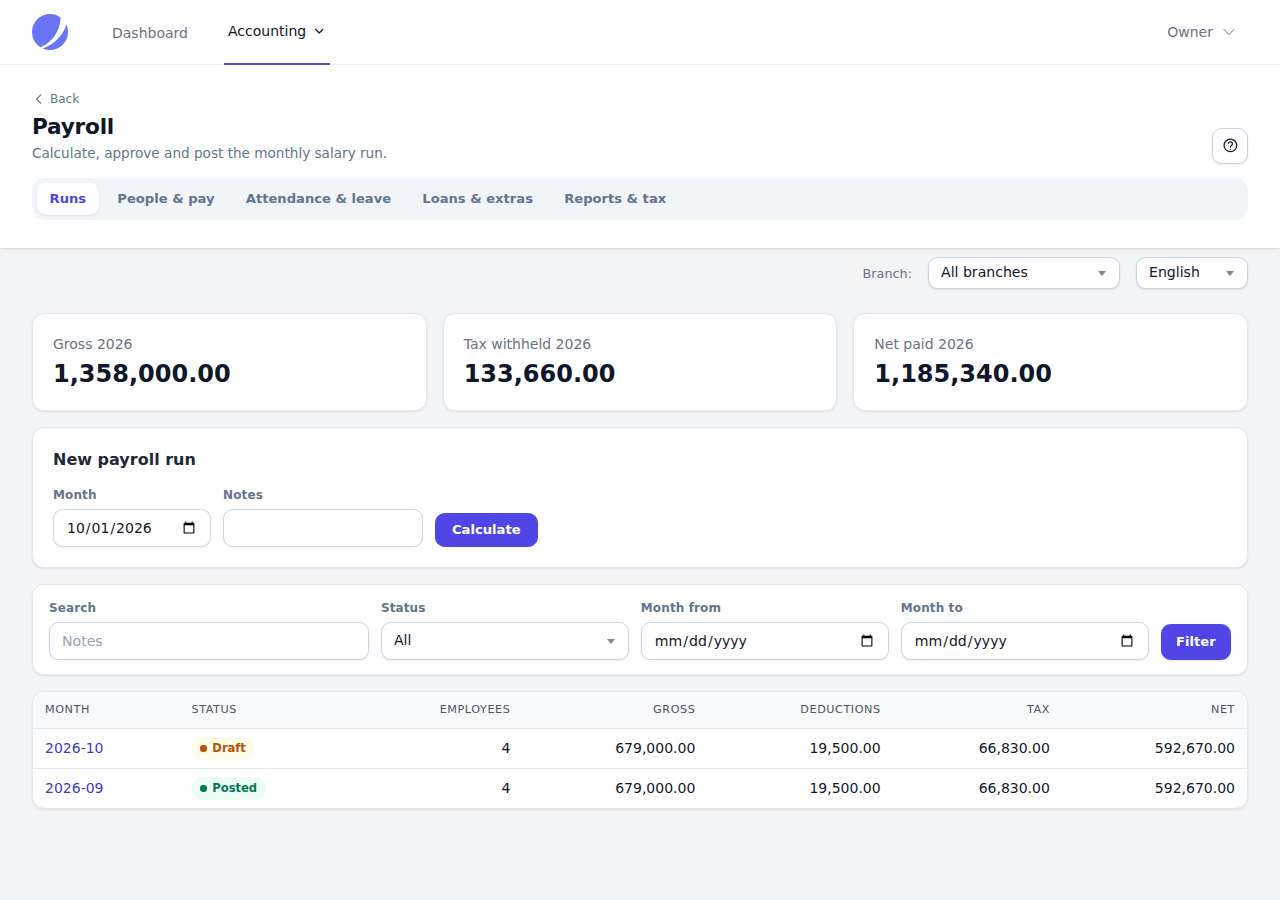The height and width of the screenshot is (900, 1280).
Task: Click the STATUS column header
Action: 214,709
